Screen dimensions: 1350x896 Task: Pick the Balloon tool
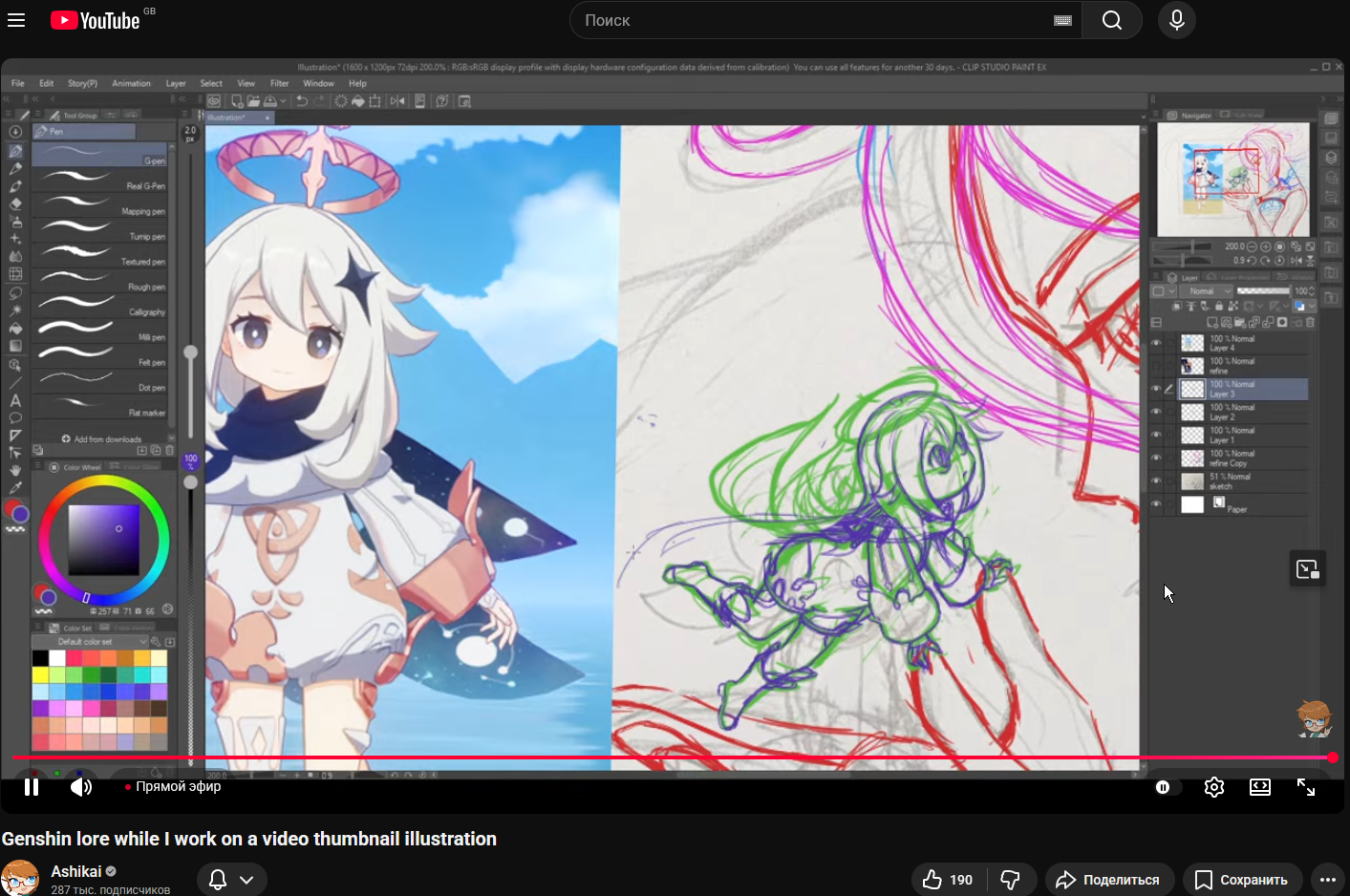15,417
